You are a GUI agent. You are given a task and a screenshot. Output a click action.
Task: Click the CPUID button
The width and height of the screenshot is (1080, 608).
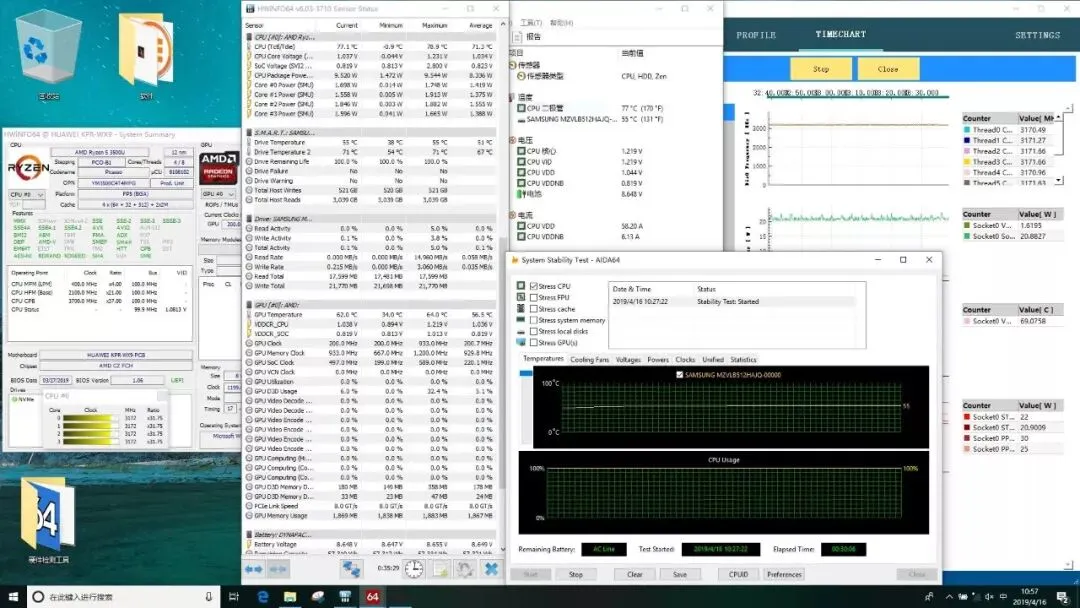click(738, 574)
